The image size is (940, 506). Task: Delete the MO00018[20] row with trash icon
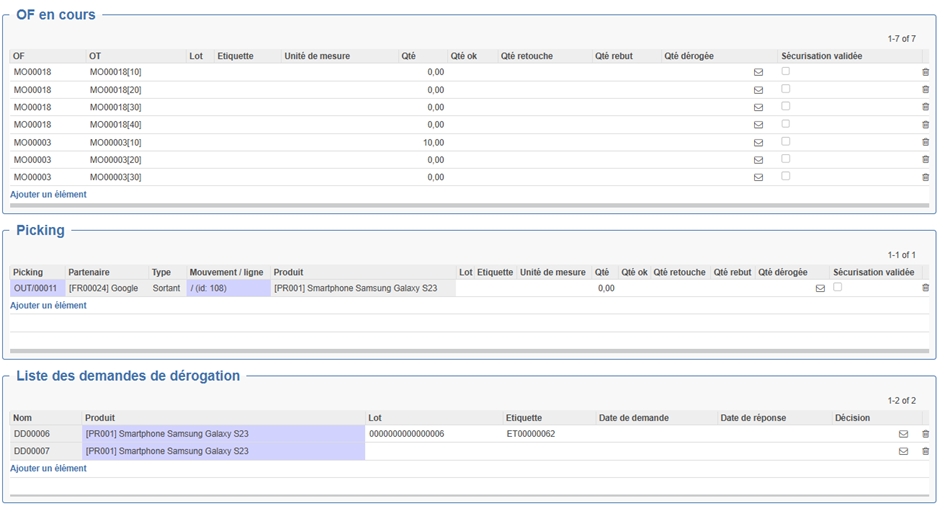(925, 90)
